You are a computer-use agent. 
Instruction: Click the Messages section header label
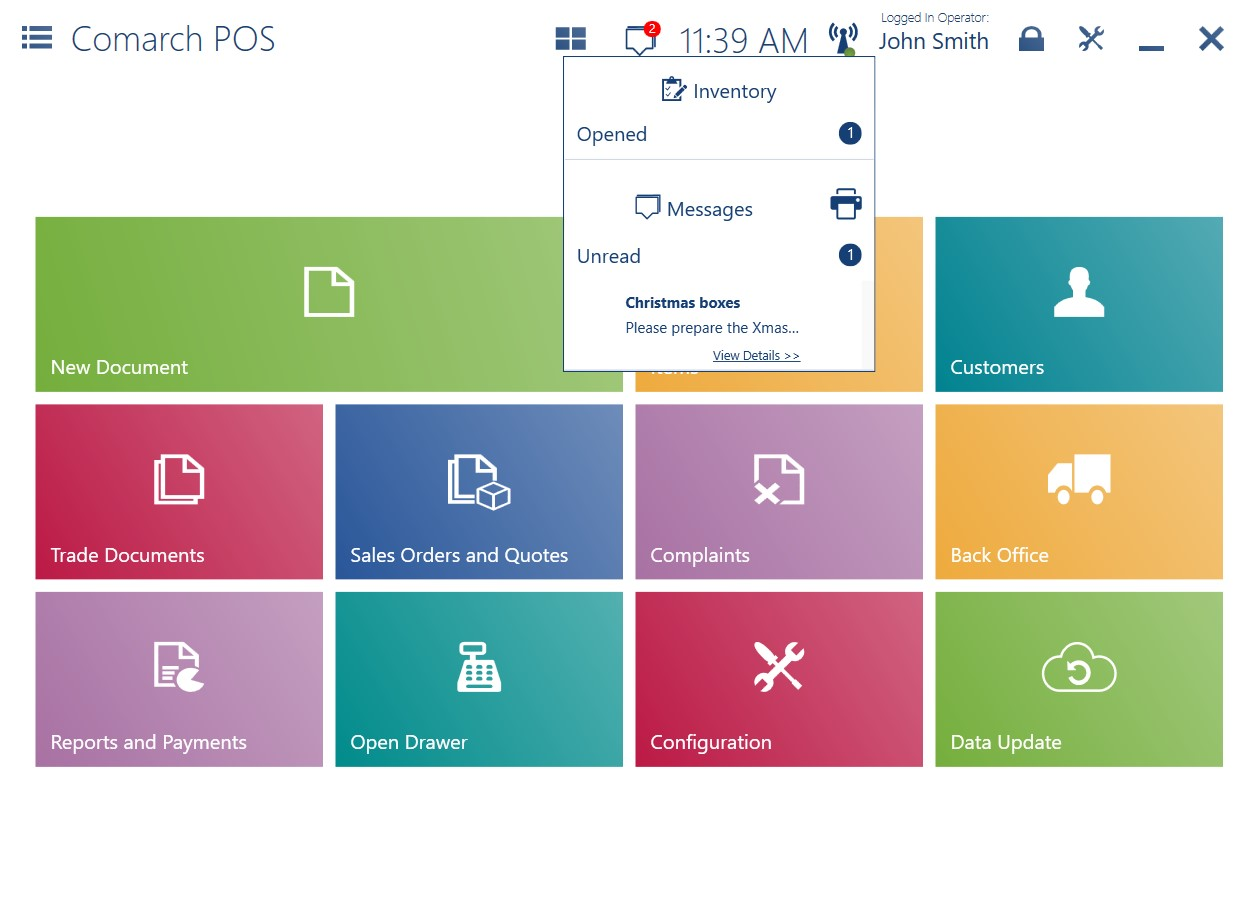coord(710,209)
